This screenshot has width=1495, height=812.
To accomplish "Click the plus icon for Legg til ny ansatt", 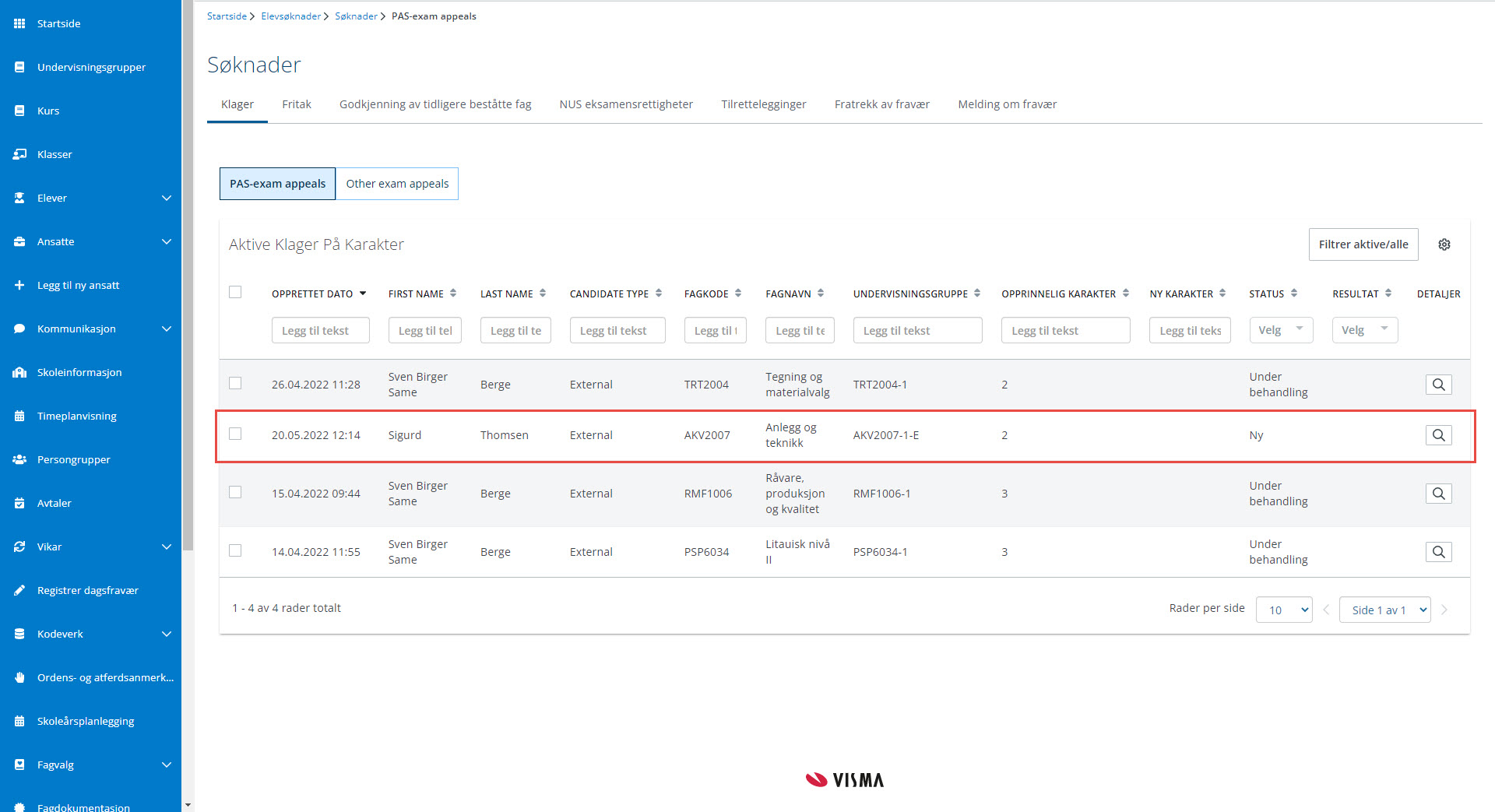I will pyautogui.click(x=19, y=285).
